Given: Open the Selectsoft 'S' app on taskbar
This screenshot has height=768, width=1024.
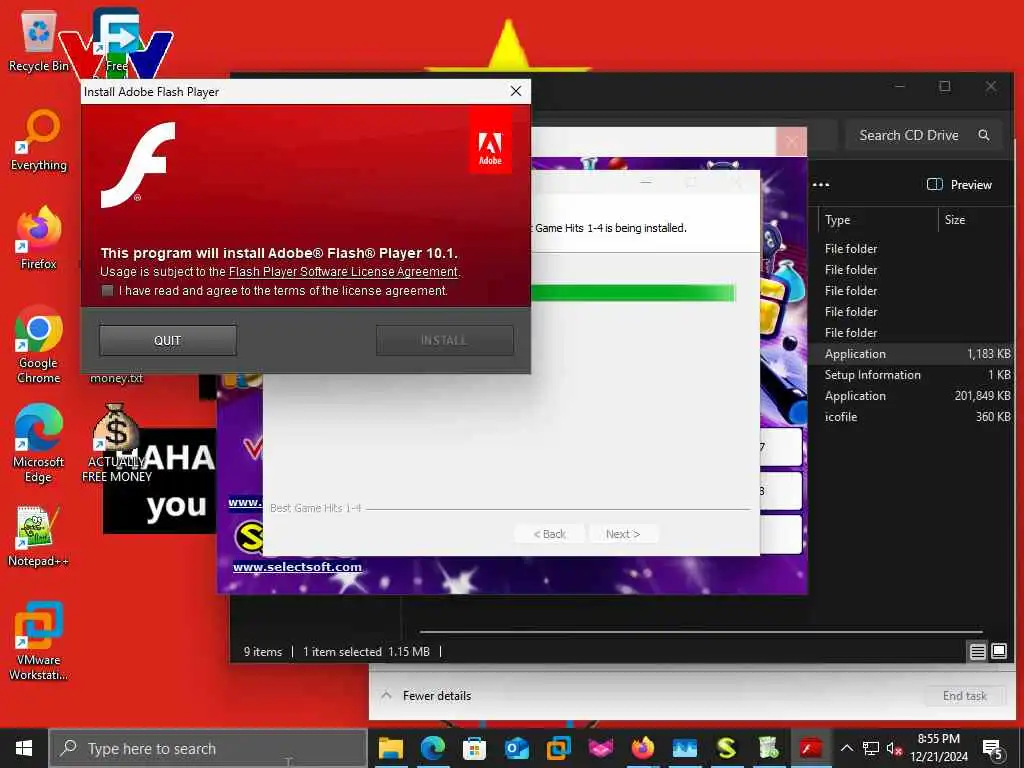Looking at the screenshot, I should point(727,748).
